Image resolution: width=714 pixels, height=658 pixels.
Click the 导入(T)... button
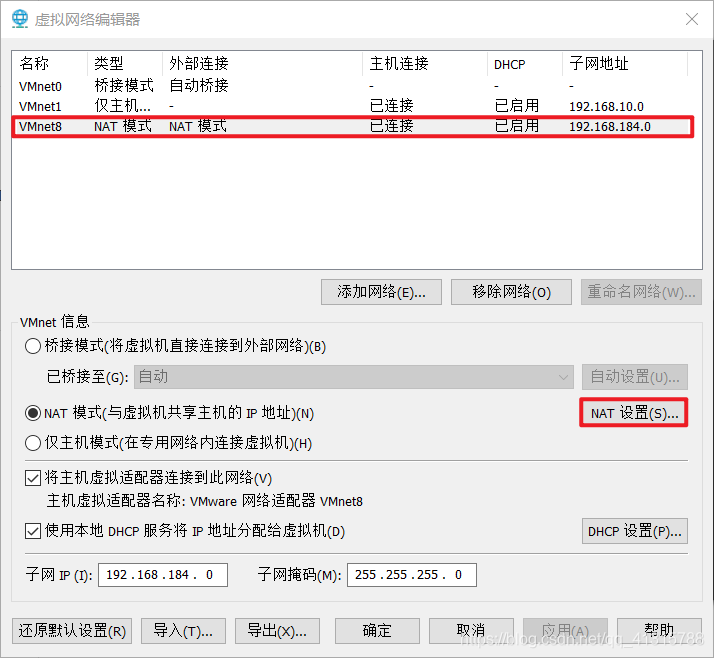pos(183,631)
